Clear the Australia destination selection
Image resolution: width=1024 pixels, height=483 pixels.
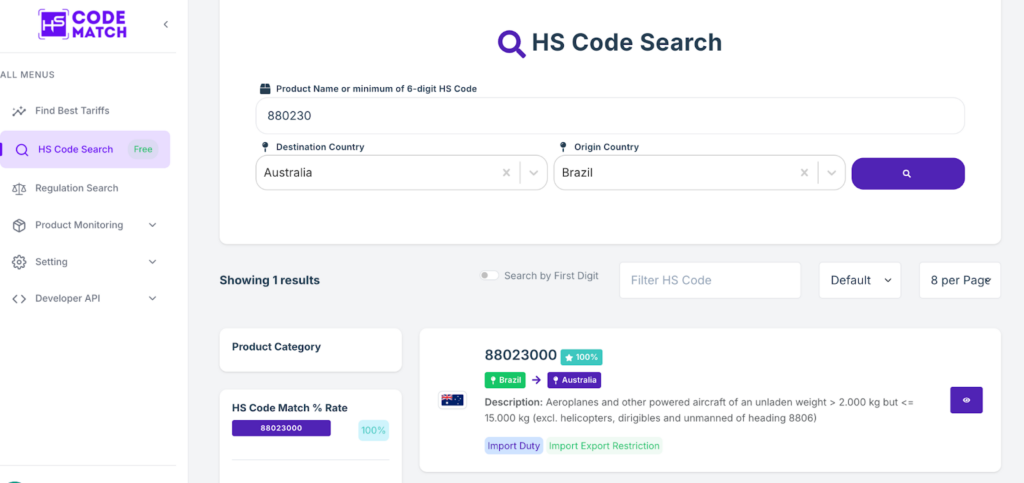(x=506, y=173)
